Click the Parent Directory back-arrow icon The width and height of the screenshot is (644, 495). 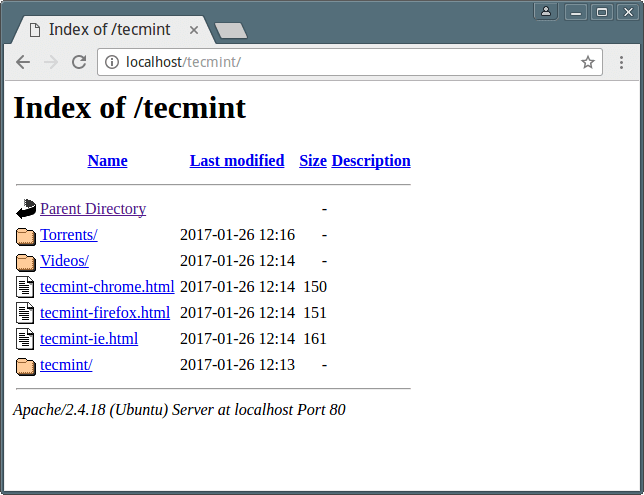tap(26, 210)
